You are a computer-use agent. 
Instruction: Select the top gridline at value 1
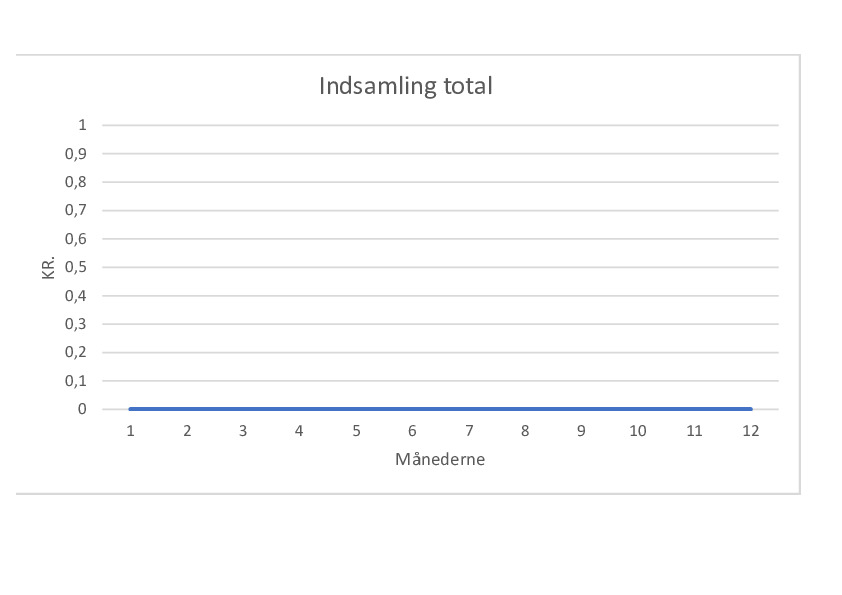[440, 125]
